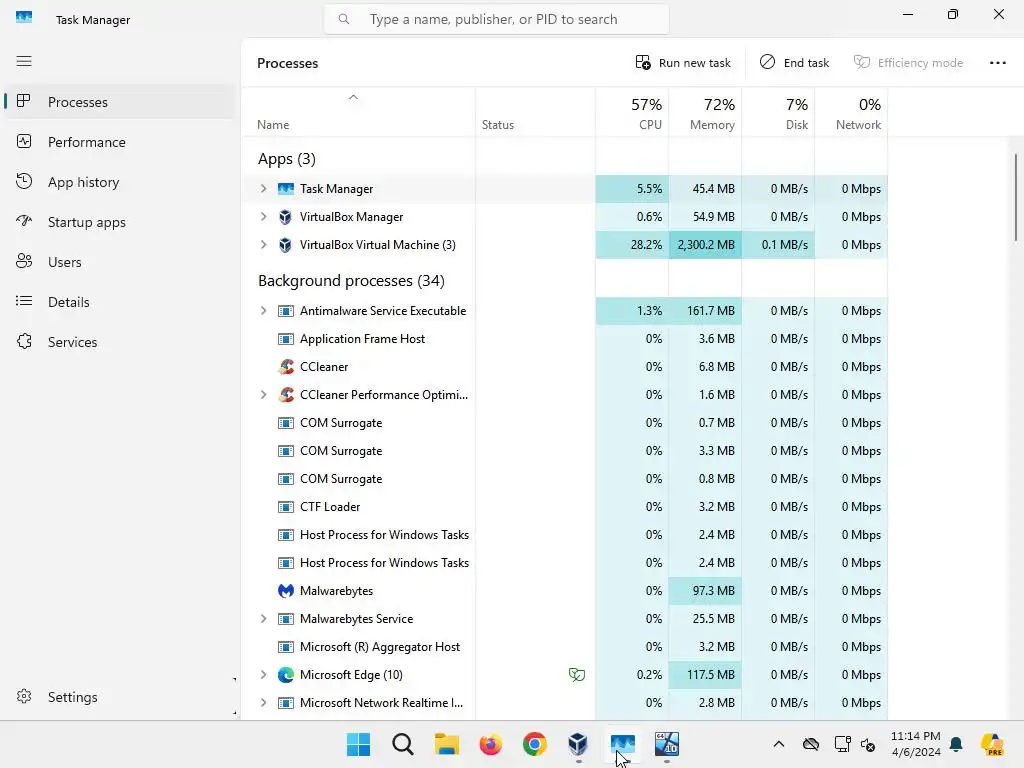Sort processes by the Name column
The height and width of the screenshot is (768, 1024).
(x=358, y=112)
